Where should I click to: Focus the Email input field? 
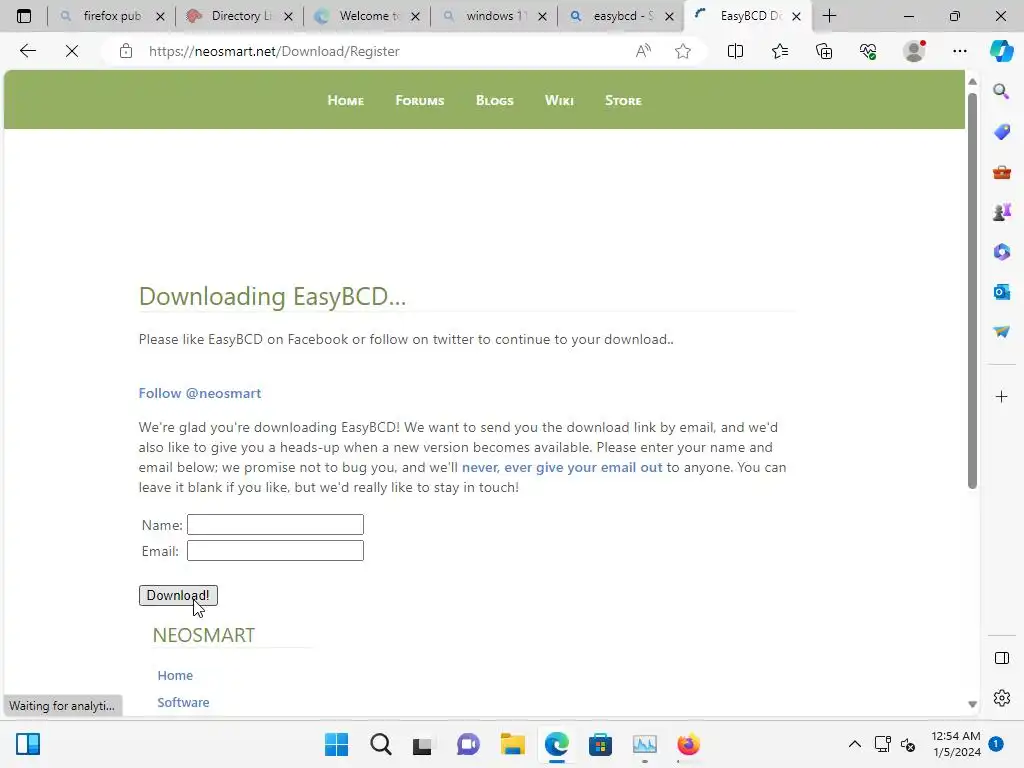pos(275,551)
